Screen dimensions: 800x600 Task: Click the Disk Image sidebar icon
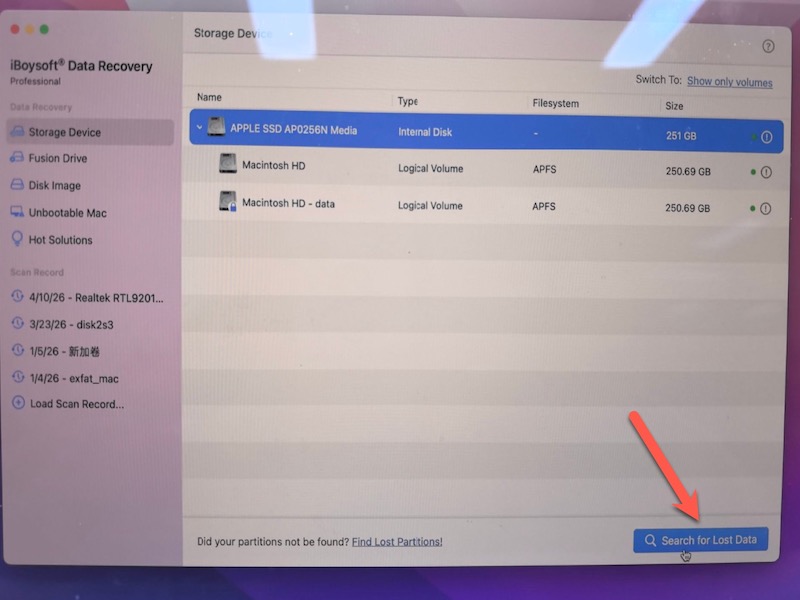17,185
